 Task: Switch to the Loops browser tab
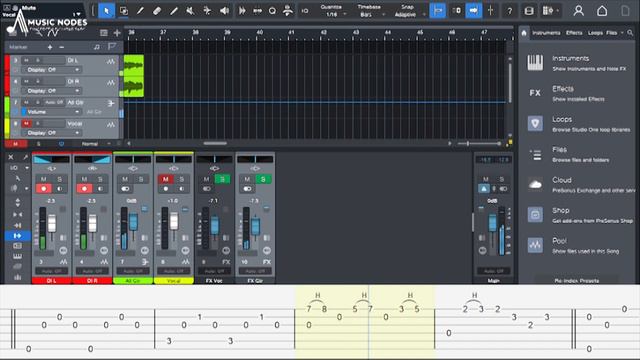coord(595,33)
